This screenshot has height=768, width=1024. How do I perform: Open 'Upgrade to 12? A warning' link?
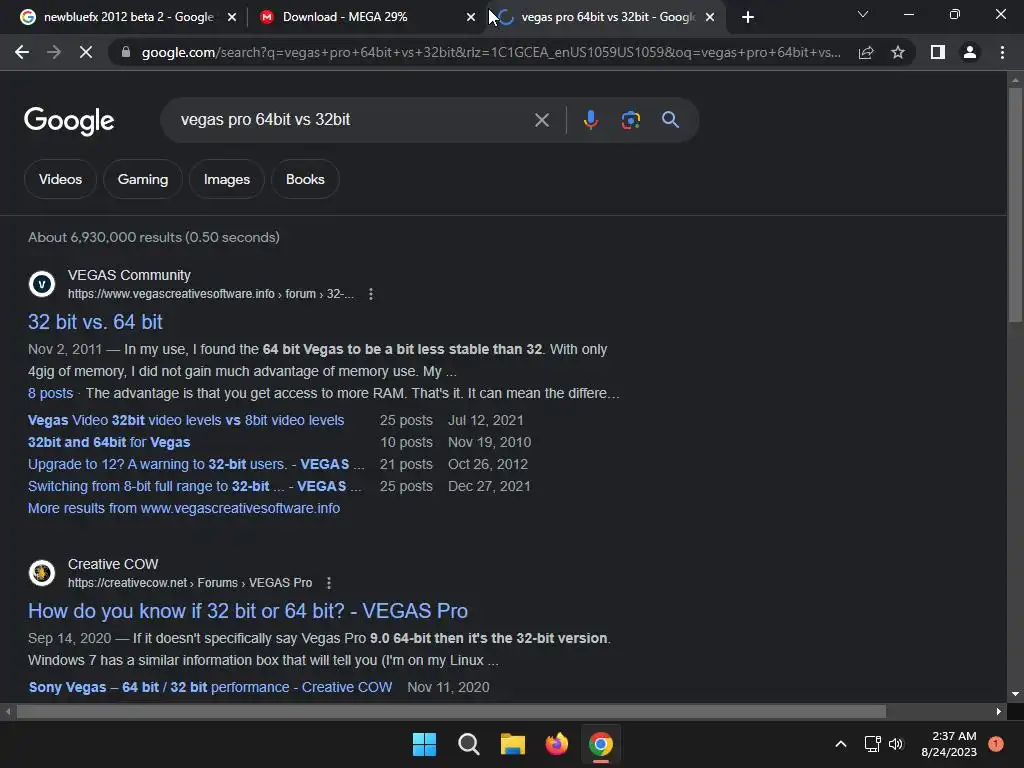click(196, 464)
